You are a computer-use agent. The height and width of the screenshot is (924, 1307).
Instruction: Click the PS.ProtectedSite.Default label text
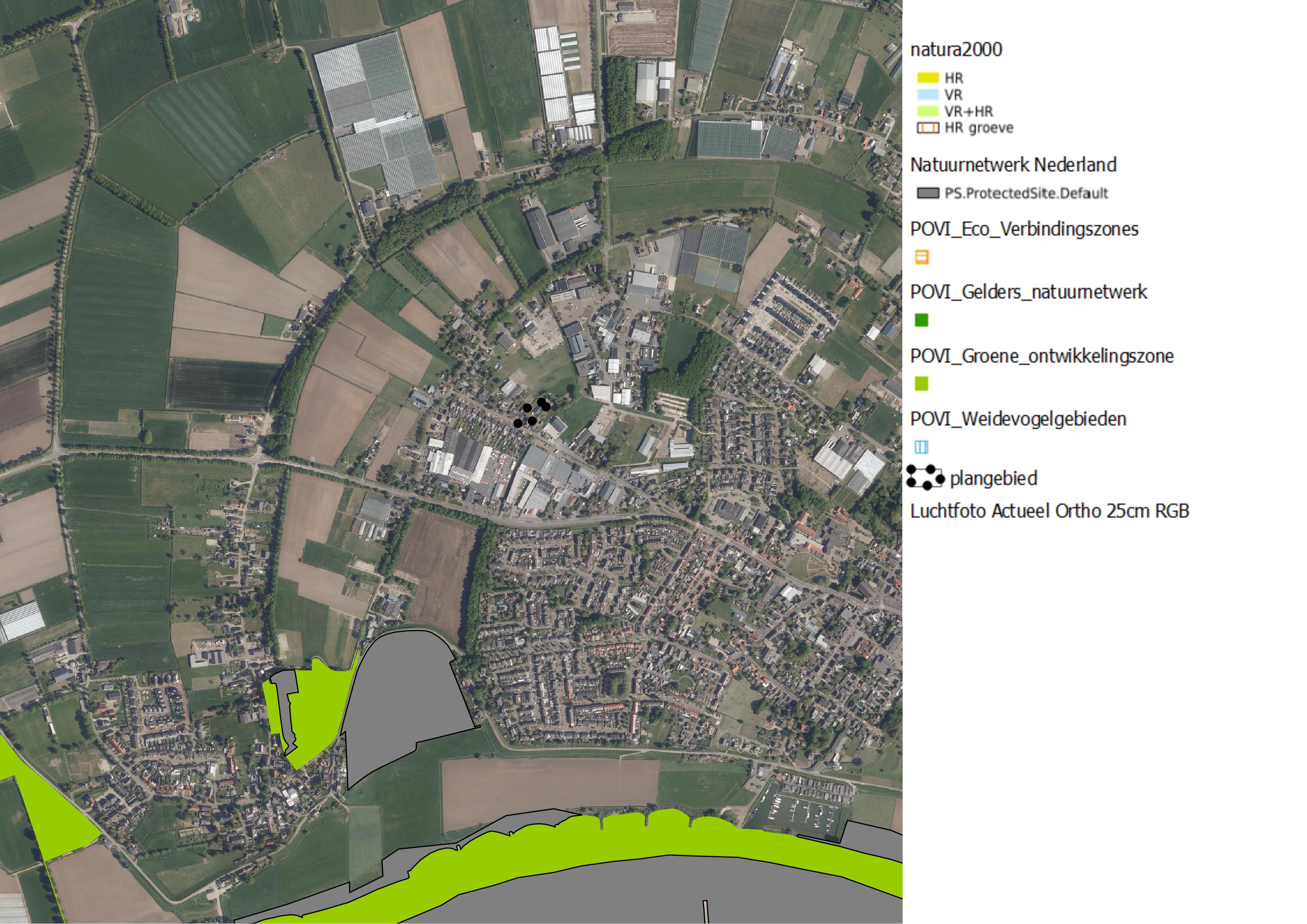pyautogui.click(x=1026, y=193)
